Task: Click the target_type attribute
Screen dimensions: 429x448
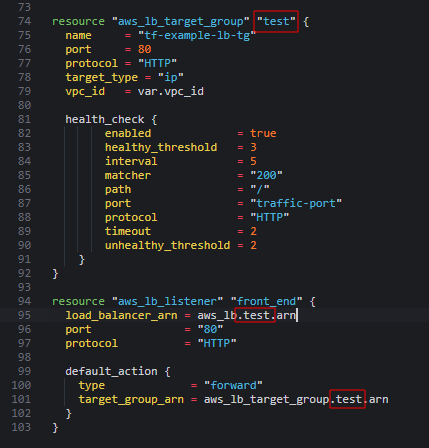Action: coord(102,77)
